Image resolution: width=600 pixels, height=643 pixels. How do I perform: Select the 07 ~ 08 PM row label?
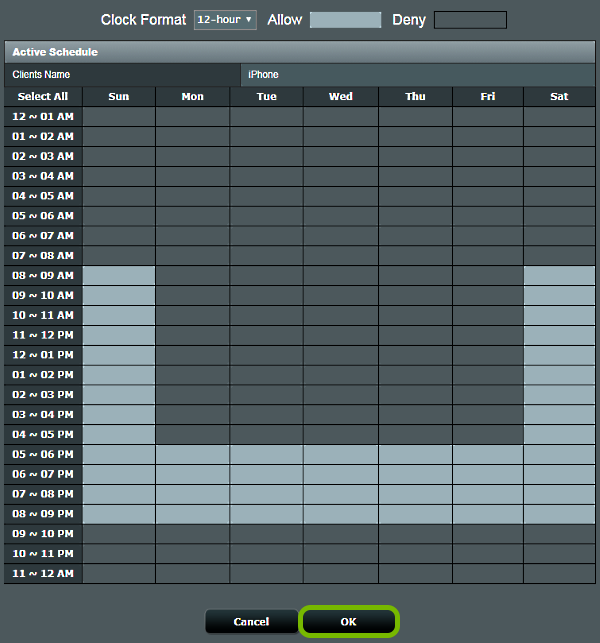coord(43,494)
